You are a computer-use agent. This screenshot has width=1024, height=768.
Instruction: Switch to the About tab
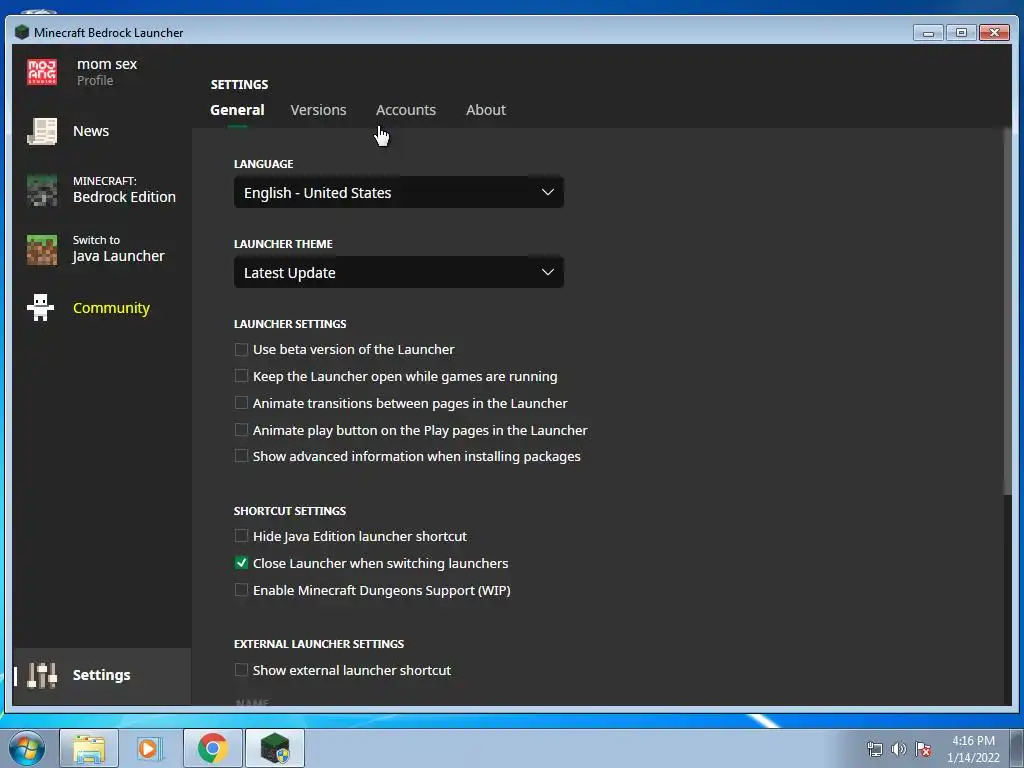486,110
